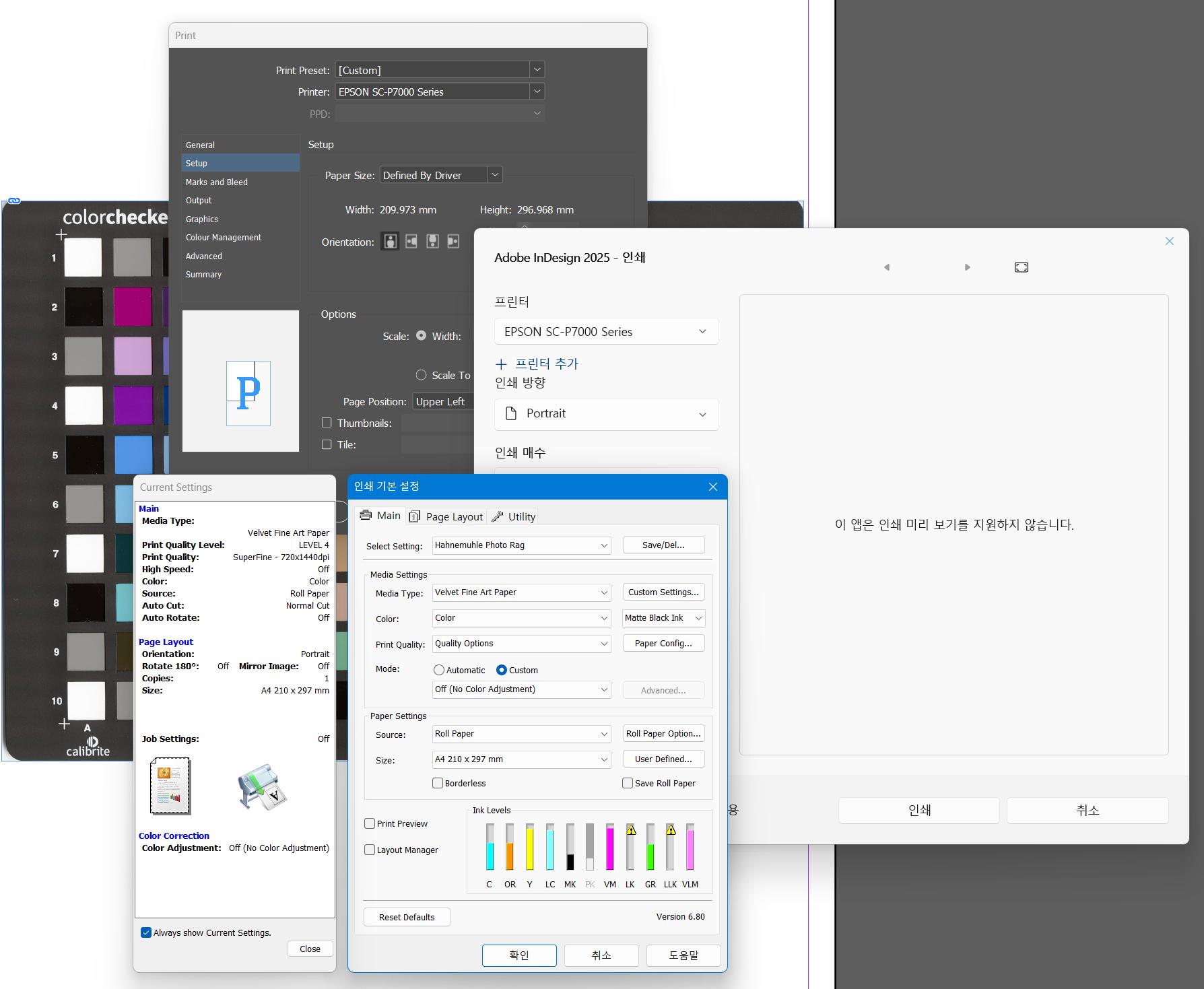Open the Matte Black Ink dropdown
Screen dimensions: 1204x989
[x=664, y=618]
